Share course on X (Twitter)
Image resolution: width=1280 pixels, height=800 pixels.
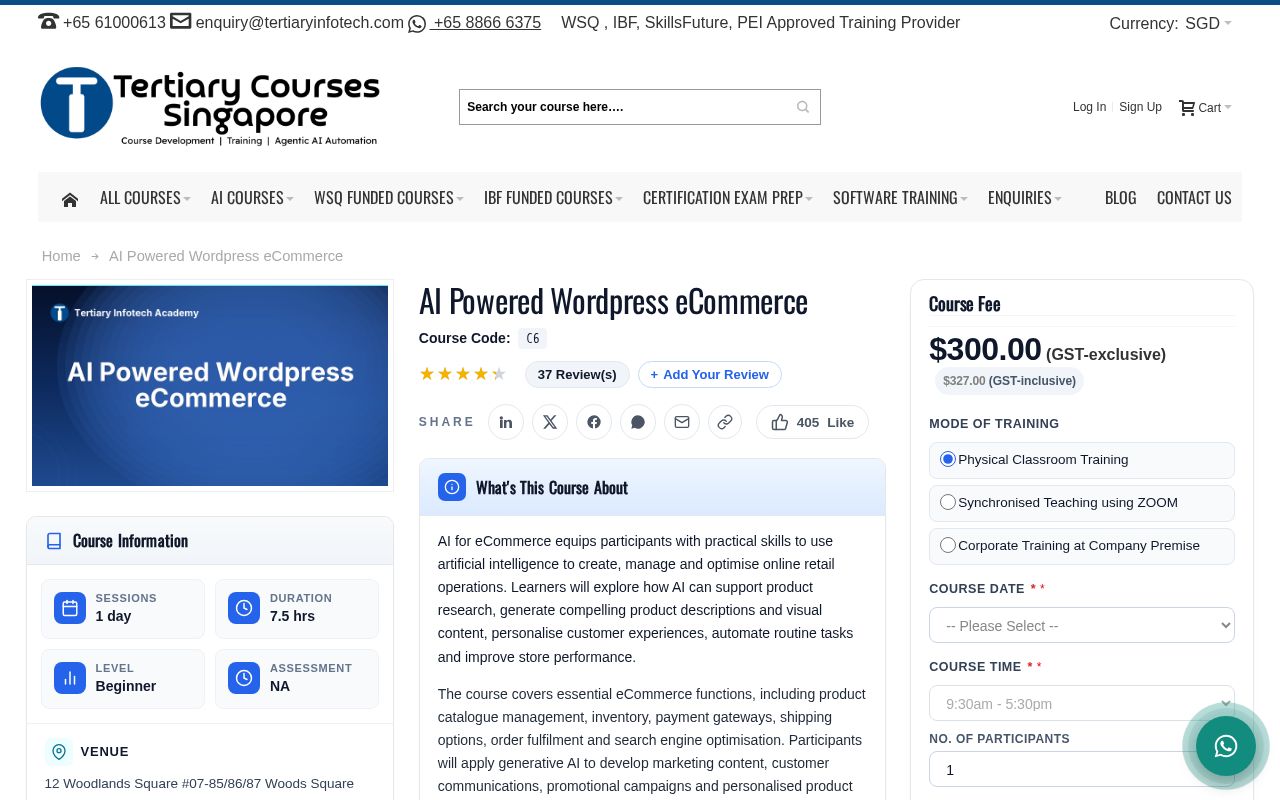550,422
